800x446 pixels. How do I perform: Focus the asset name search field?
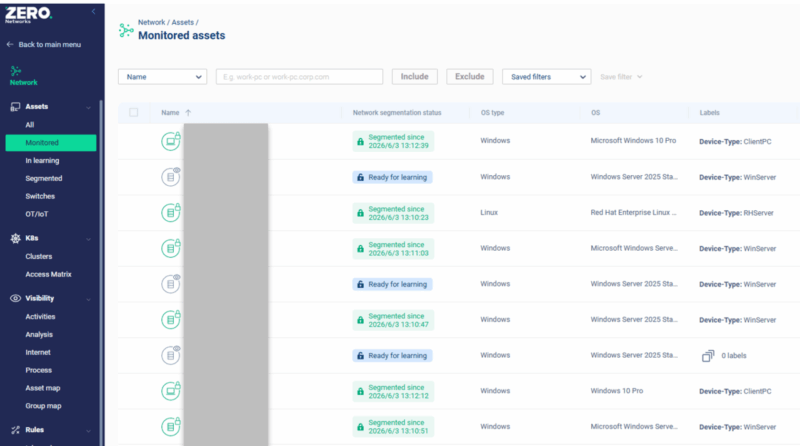tap(299, 77)
